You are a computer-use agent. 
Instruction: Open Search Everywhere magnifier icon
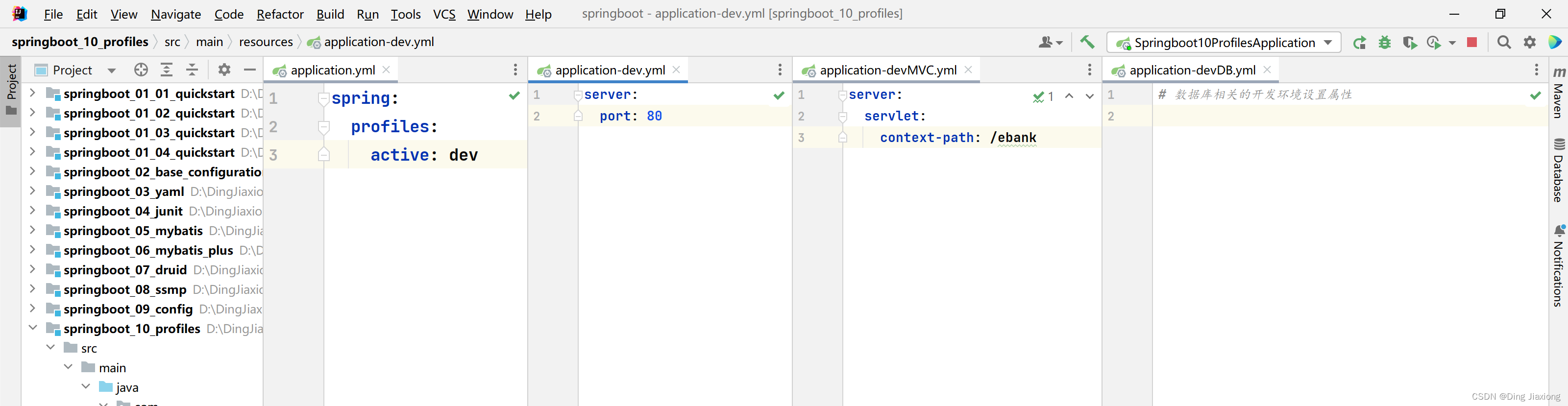(1504, 43)
